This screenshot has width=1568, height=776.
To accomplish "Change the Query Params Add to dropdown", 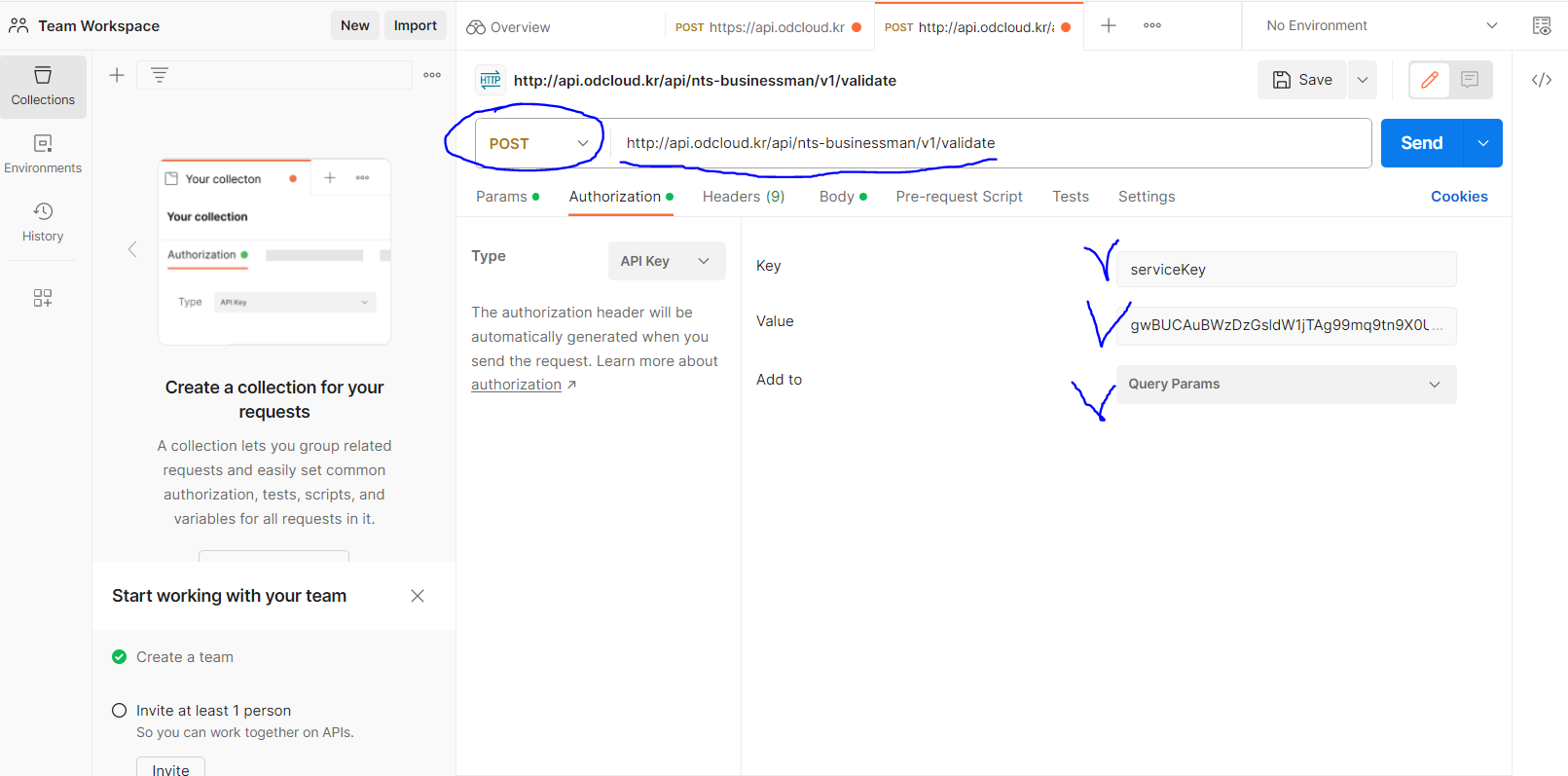I will tap(1286, 384).
